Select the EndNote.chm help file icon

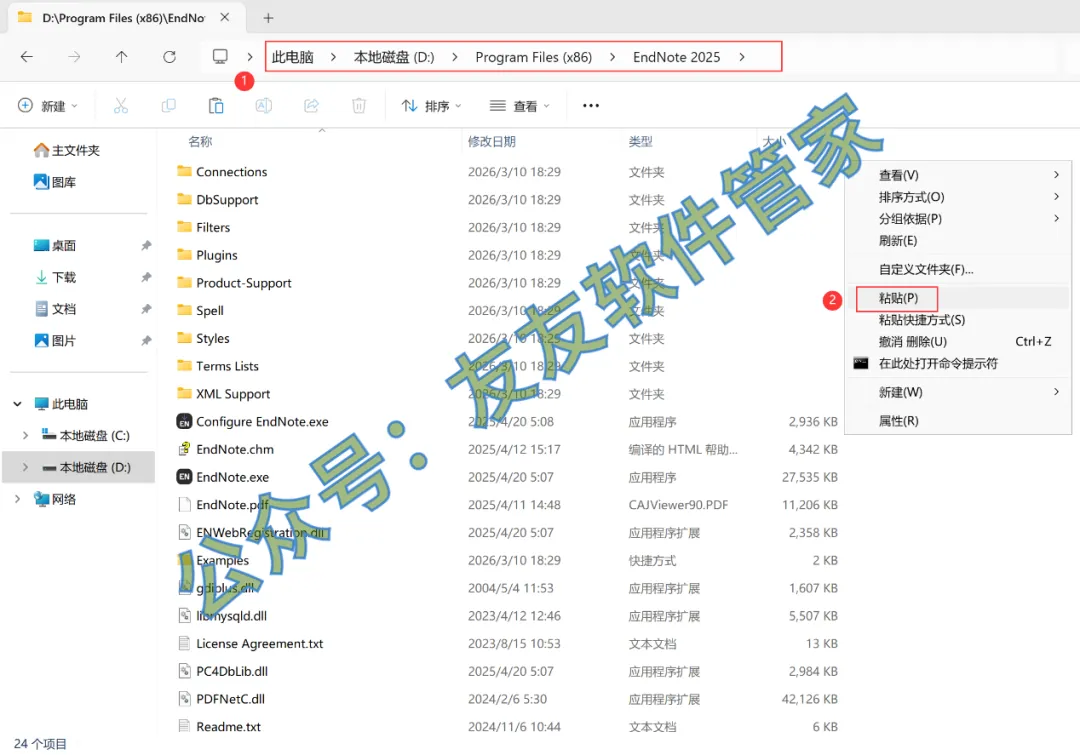[x=184, y=449]
